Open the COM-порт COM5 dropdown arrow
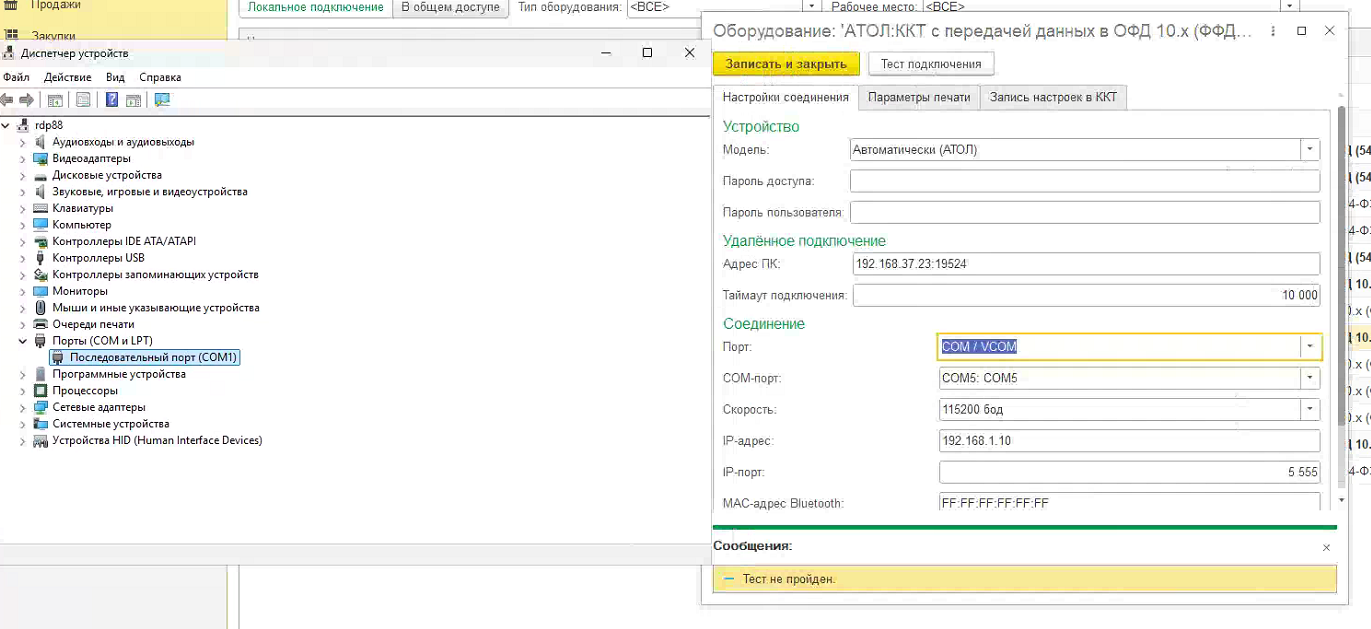This screenshot has width=1371, height=629. (1309, 378)
